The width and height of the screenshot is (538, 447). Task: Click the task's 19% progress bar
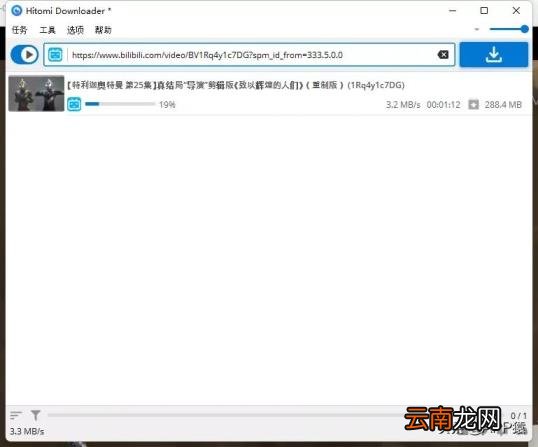[120, 104]
